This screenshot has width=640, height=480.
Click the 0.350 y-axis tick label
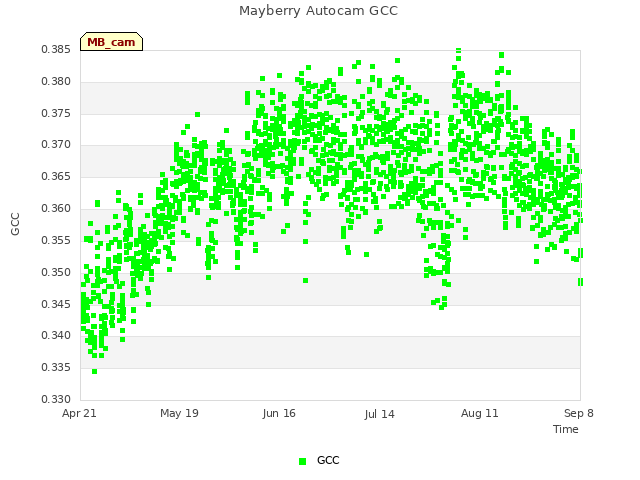(x=56, y=272)
